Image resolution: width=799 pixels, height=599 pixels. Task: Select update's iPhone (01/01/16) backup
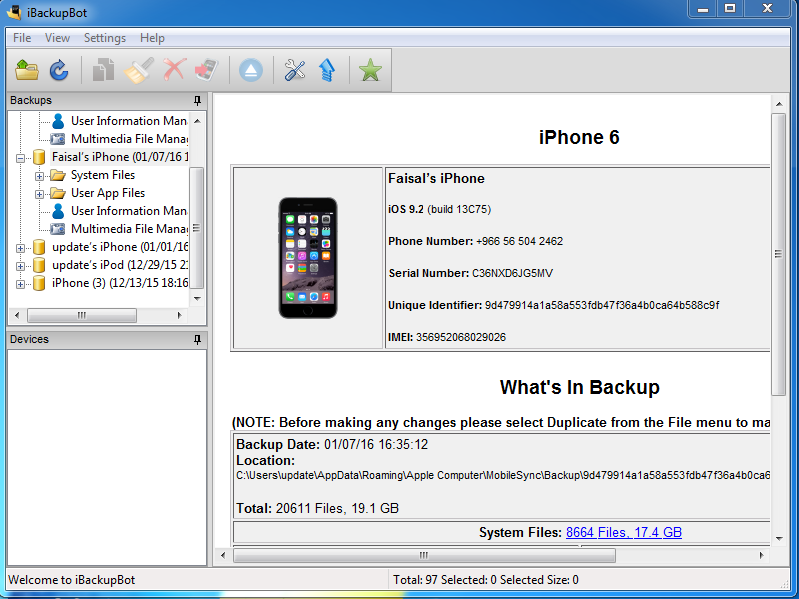click(x=120, y=247)
